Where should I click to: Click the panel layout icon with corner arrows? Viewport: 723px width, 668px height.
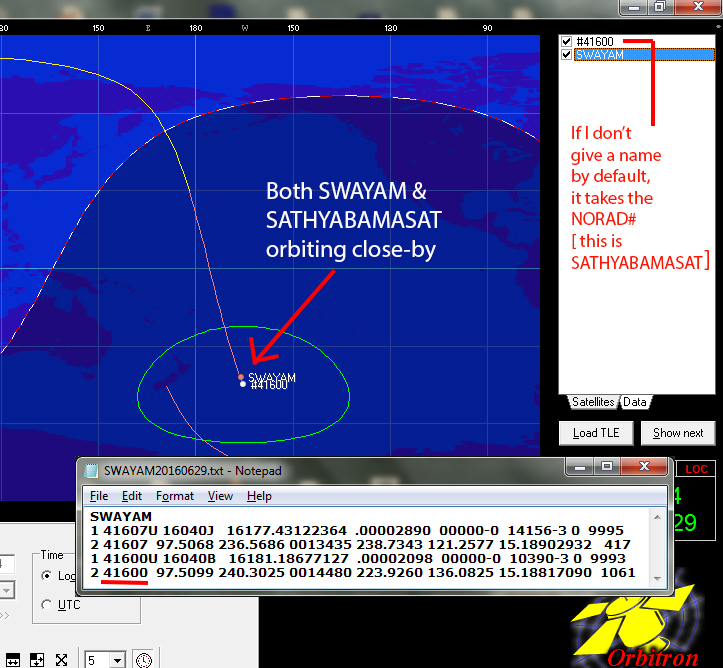pyautogui.click(x=37, y=660)
